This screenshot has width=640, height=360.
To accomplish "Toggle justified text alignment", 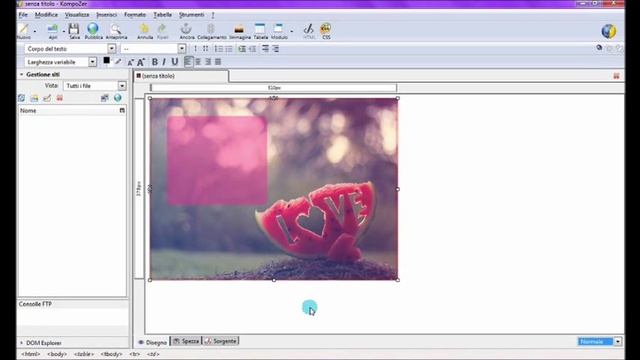I will [218, 62].
